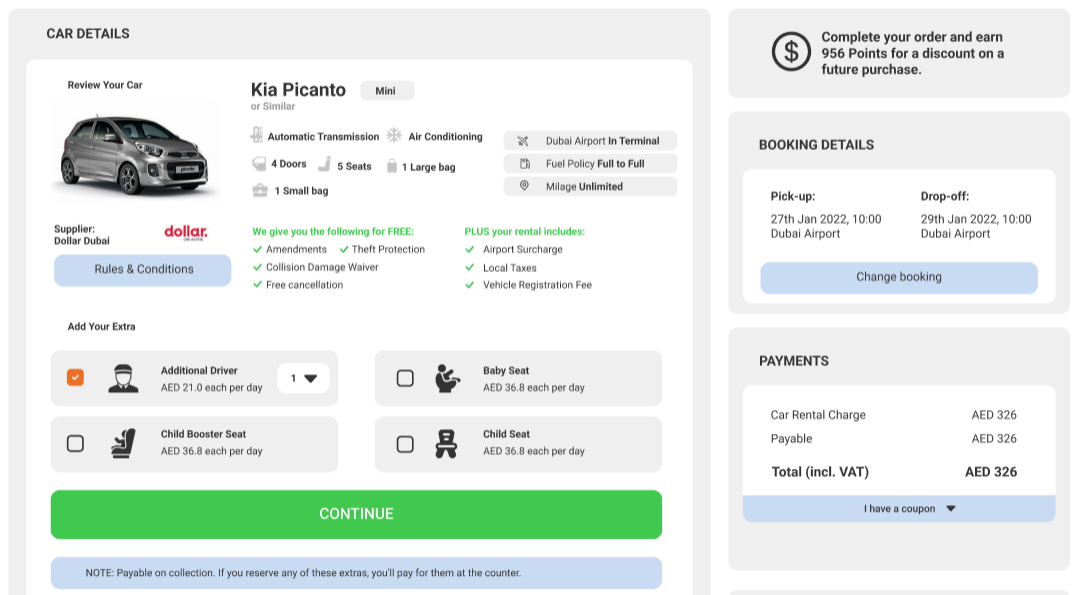Click the 5 Seats seat icon
1084x595 pixels.
tap(324, 165)
